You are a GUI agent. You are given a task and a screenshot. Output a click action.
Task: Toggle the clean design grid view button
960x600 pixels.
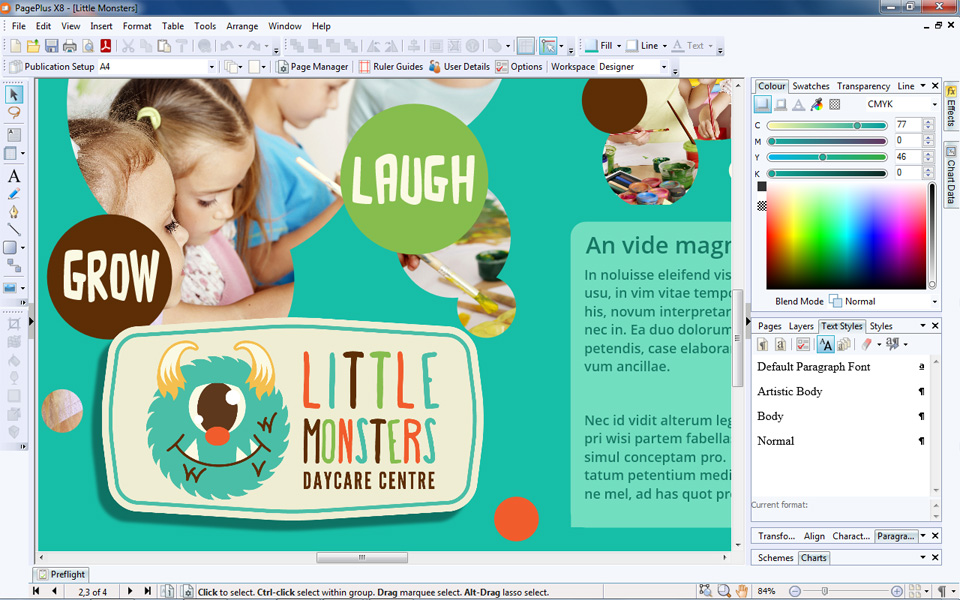[x=525, y=46]
